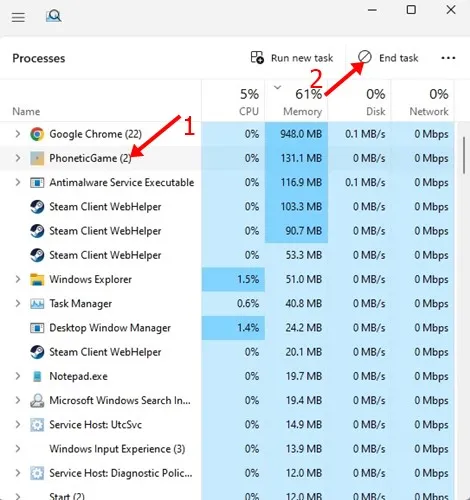Click the End task button label

(398, 58)
